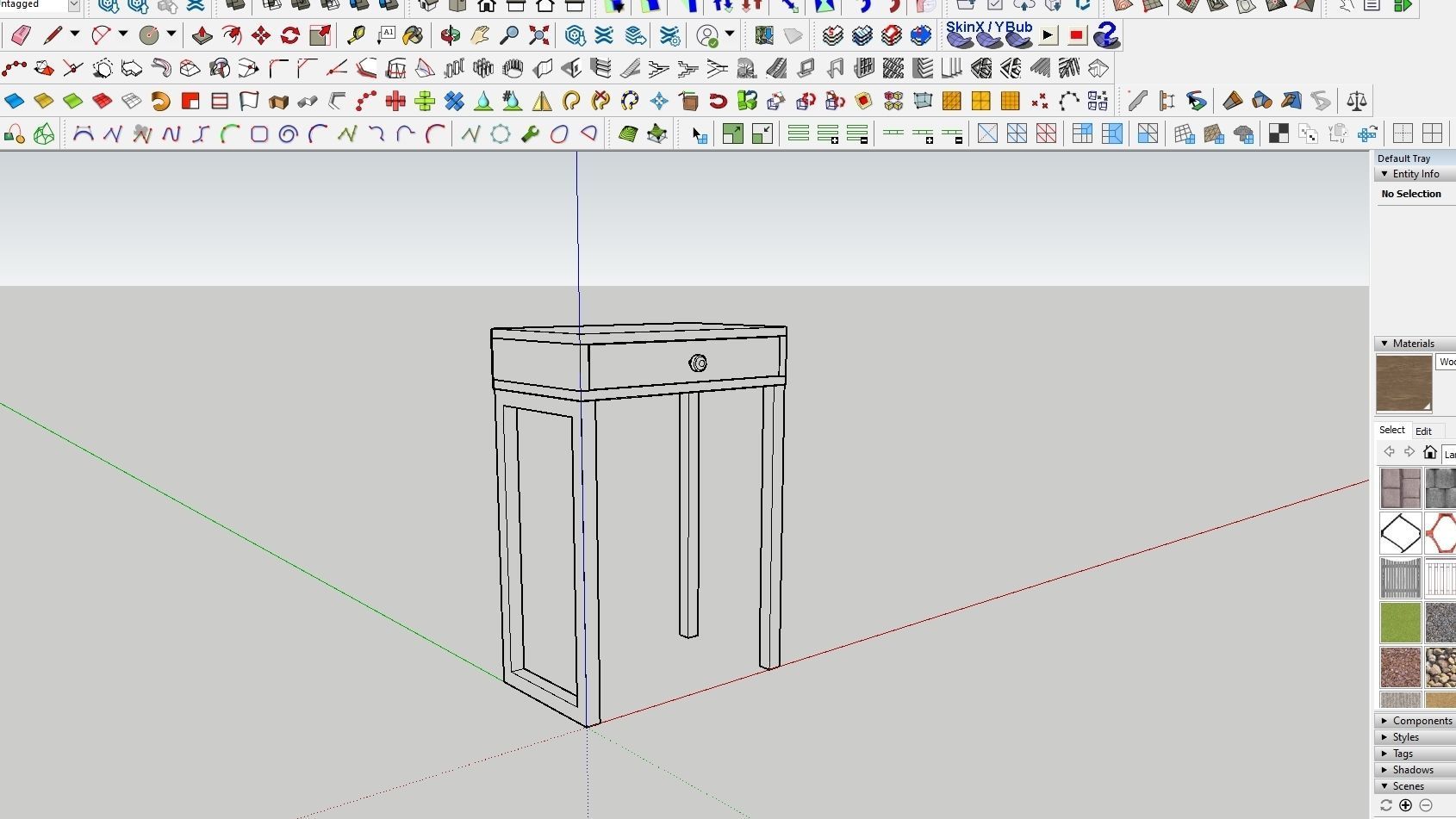Open the SkinX/YBub help question mark
Viewport: 1456px width, 819px height.
click(x=1106, y=35)
